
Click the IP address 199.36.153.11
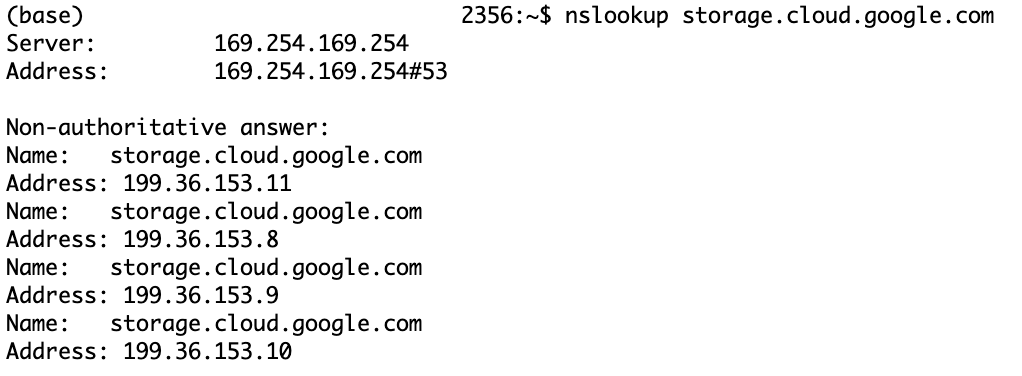207,184
